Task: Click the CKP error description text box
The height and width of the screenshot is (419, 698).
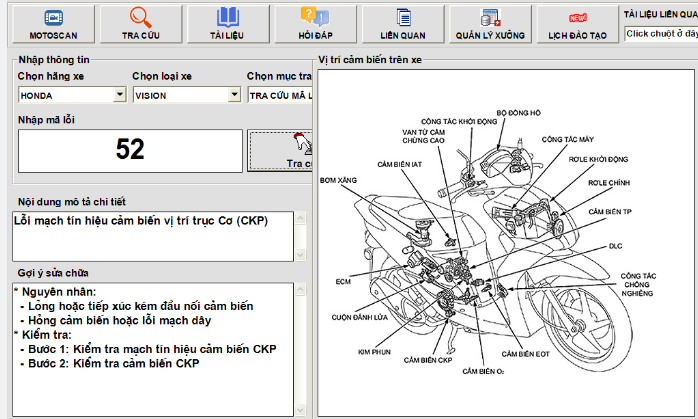Action: click(x=153, y=236)
